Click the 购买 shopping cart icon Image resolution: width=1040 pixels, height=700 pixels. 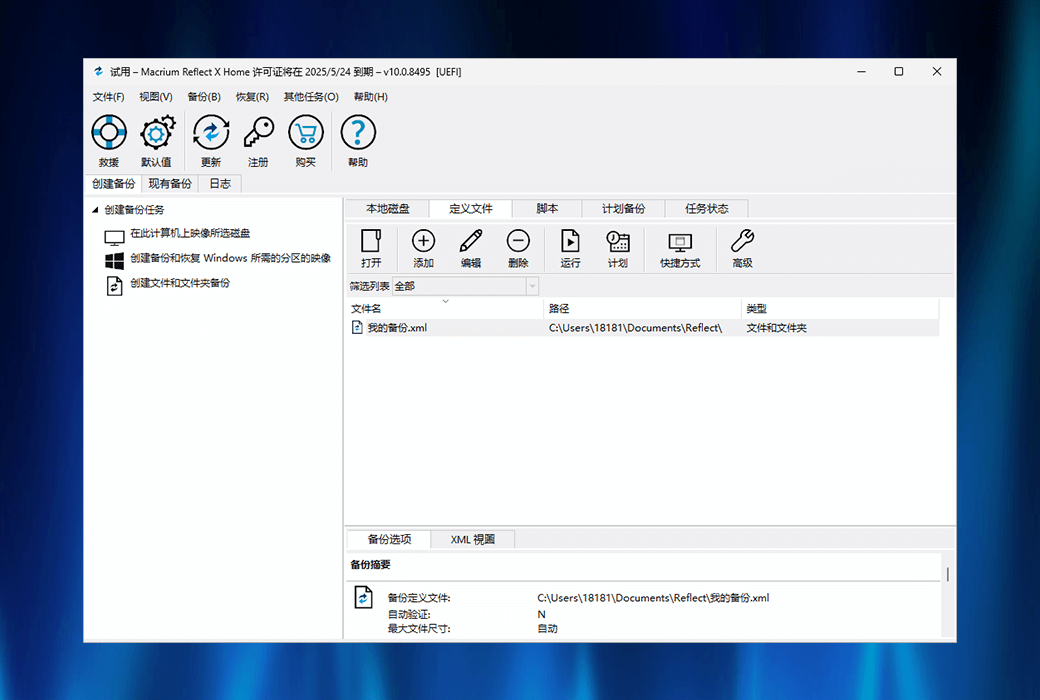(x=306, y=133)
